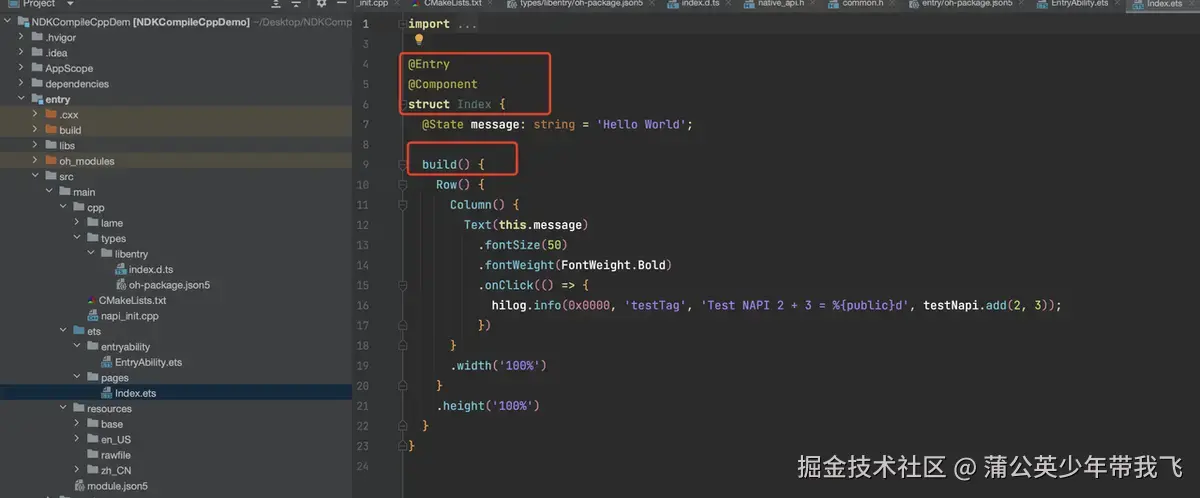Switch to the types/libentry/oh-package.json5 tab
1200x498 pixels.
tap(578, 4)
